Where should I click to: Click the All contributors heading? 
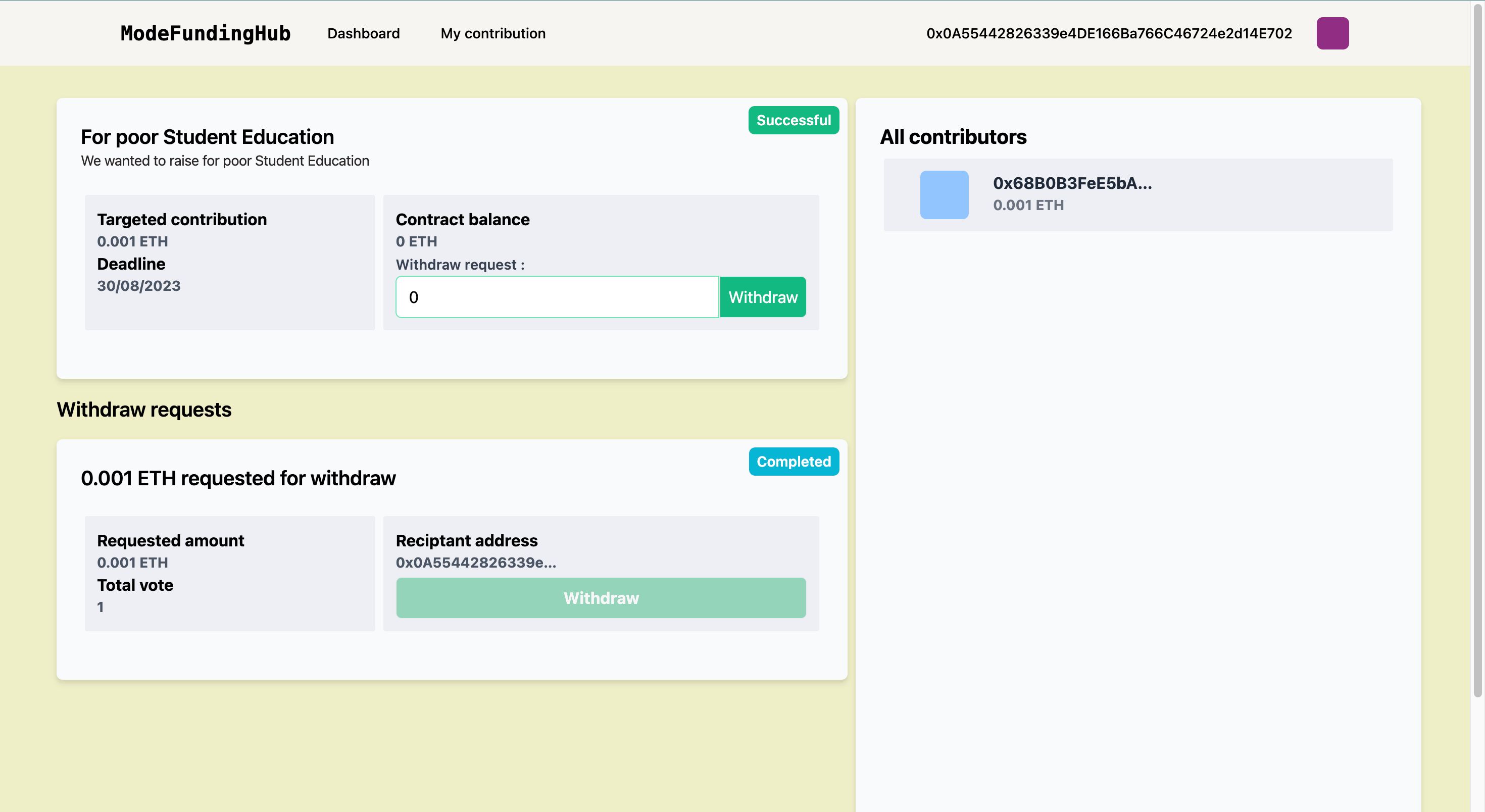click(x=953, y=137)
